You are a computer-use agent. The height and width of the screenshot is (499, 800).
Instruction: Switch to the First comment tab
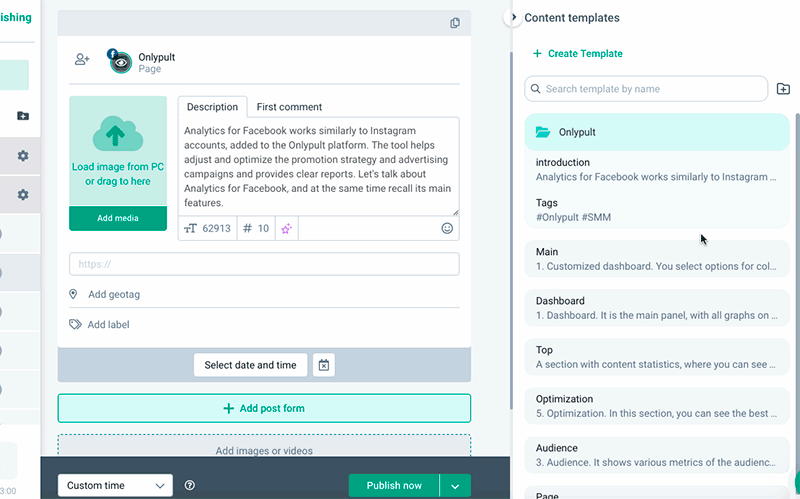[x=289, y=107]
